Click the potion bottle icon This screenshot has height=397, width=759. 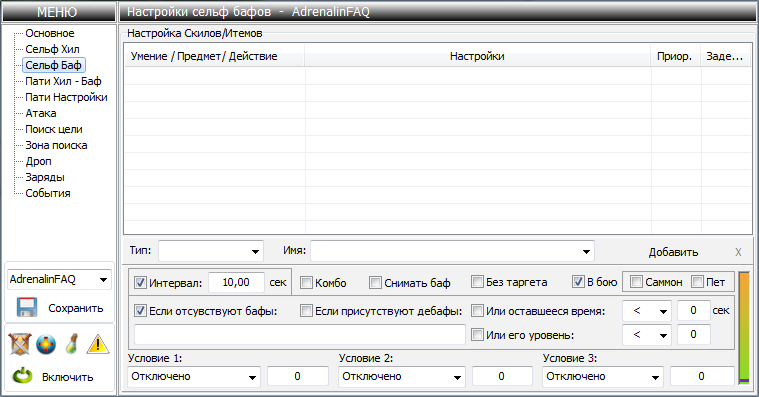[72, 344]
